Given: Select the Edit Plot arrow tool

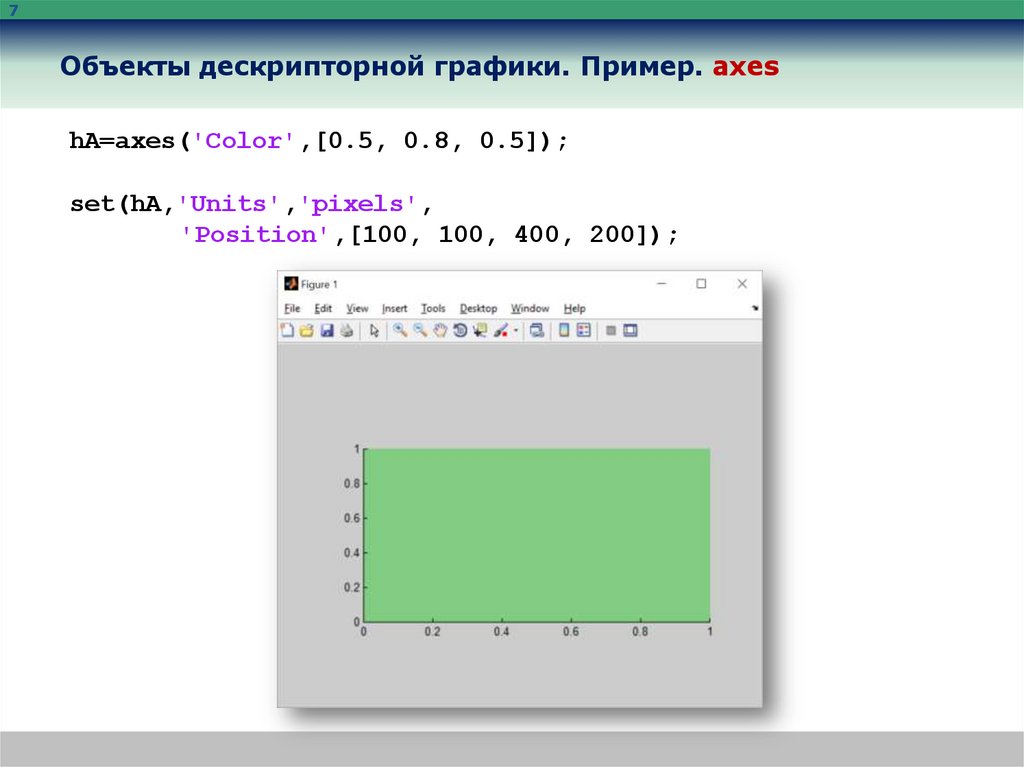Looking at the screenshot, I should (x=374, y=331).
